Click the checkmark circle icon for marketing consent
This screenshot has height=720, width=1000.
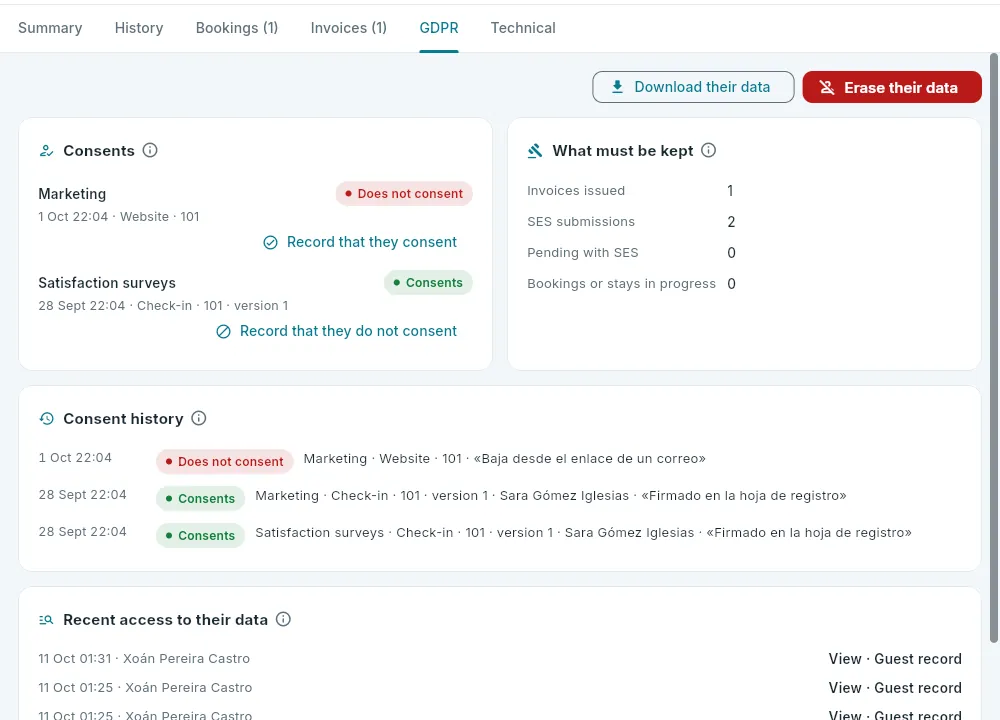(270, 242)
